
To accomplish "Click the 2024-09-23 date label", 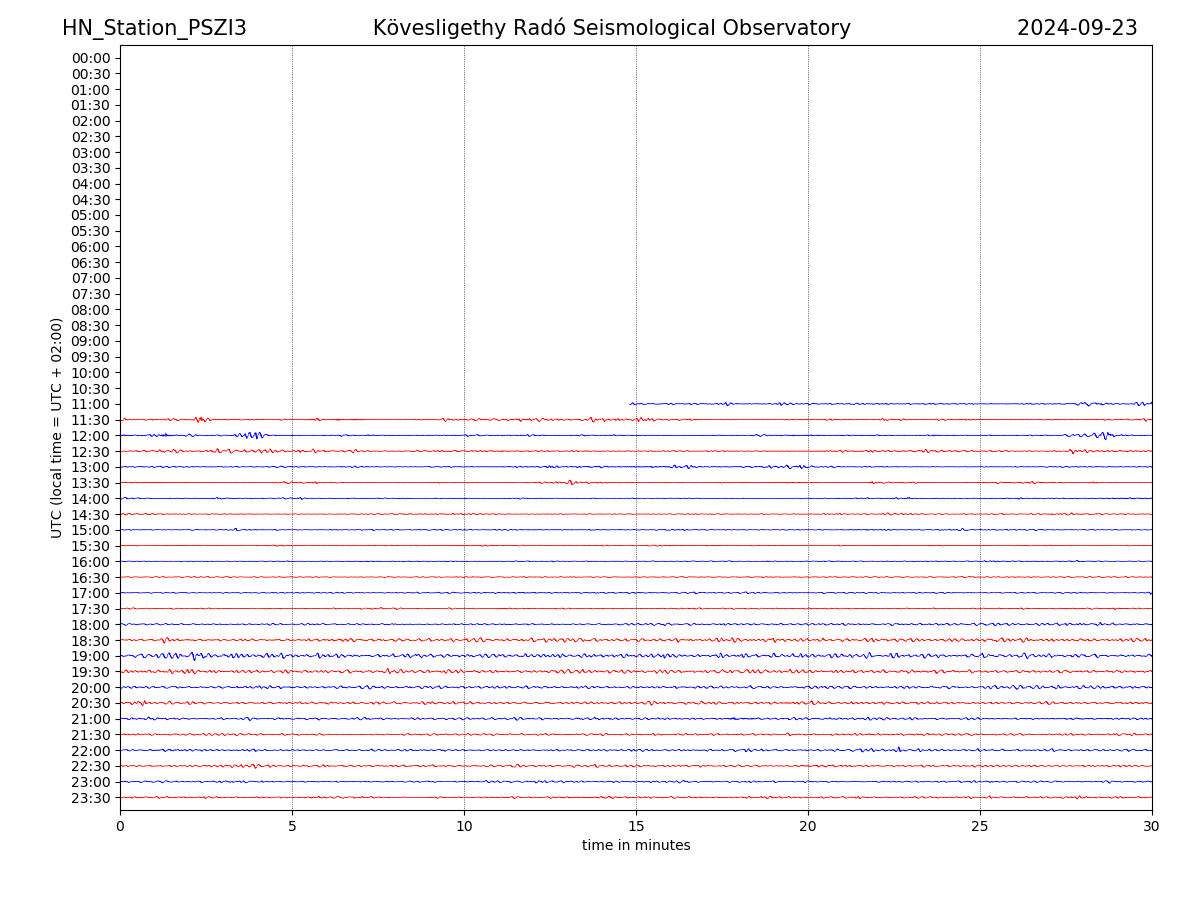I will click(x=1077, y=29).
